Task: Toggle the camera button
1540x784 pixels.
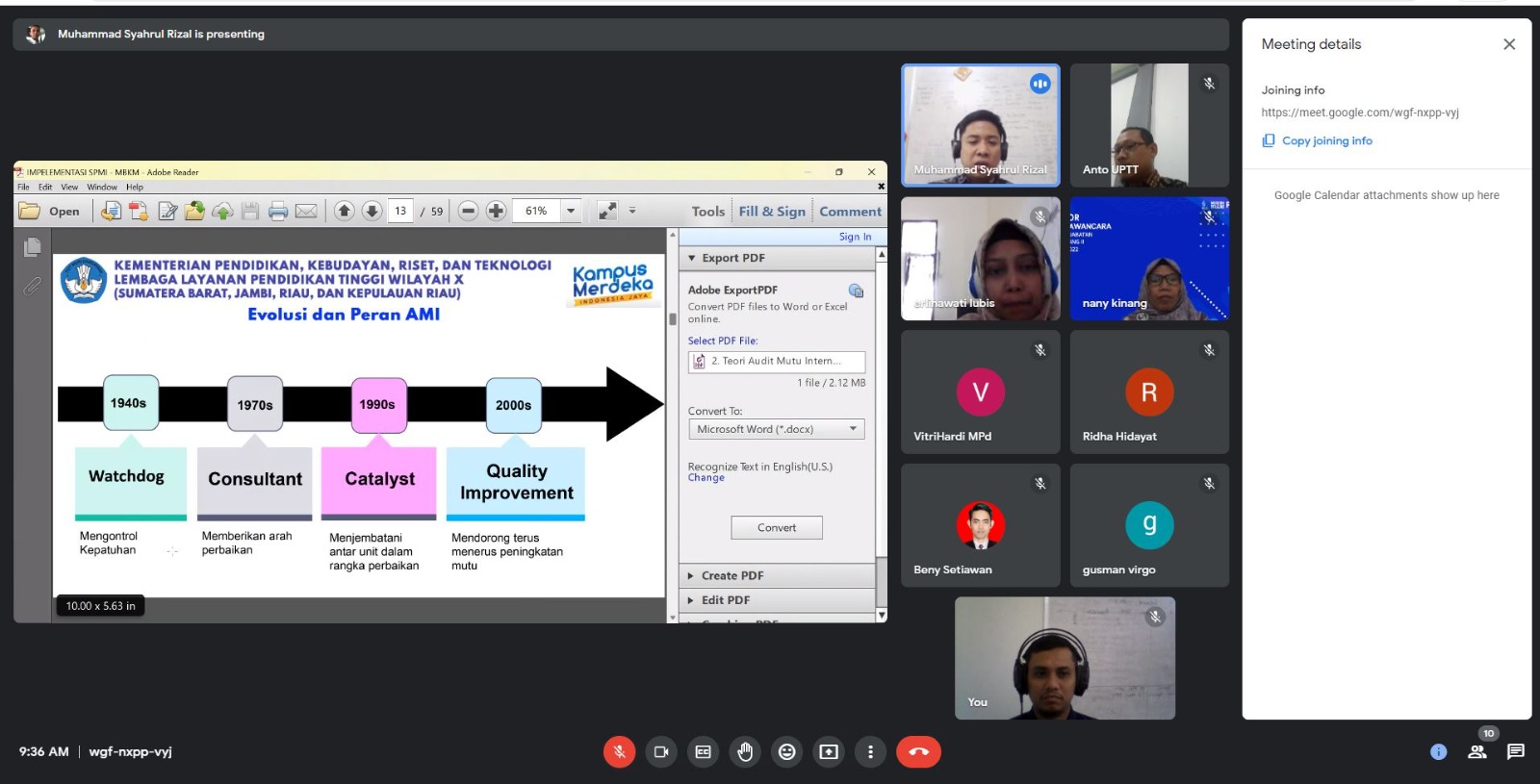Action: [661, 752]
